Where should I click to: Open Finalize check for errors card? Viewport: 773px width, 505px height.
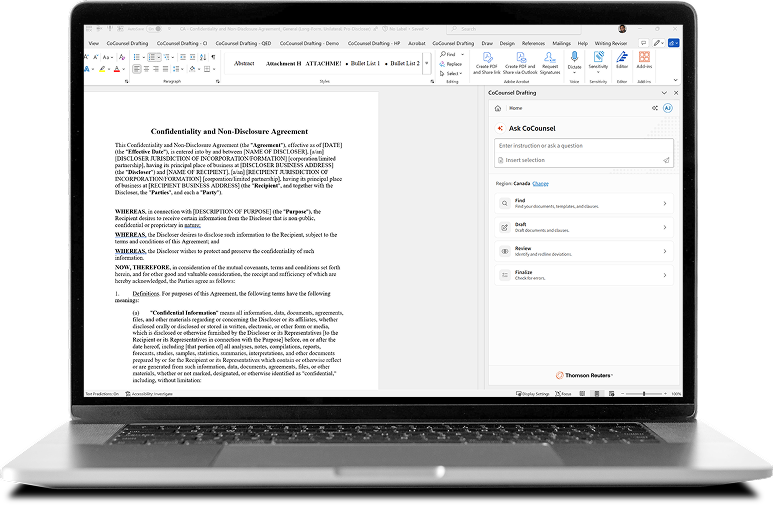click(x=584, y=275)
